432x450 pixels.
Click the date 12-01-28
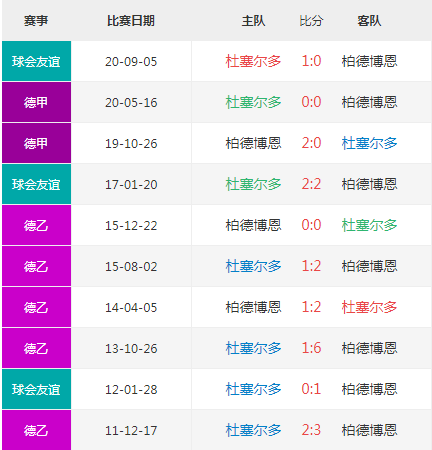(x=131, y=389)
